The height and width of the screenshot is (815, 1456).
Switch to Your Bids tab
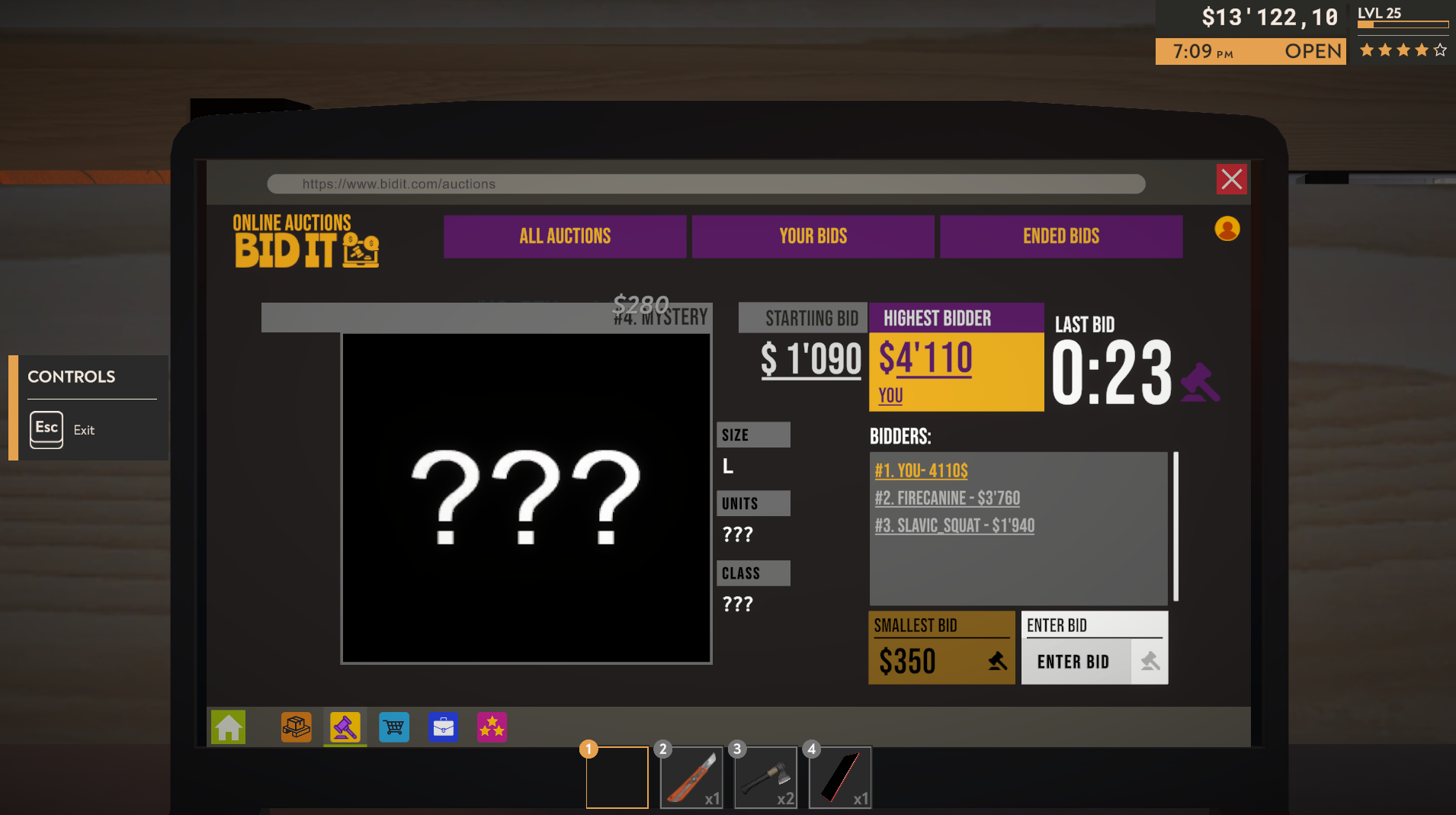point(813,236)
